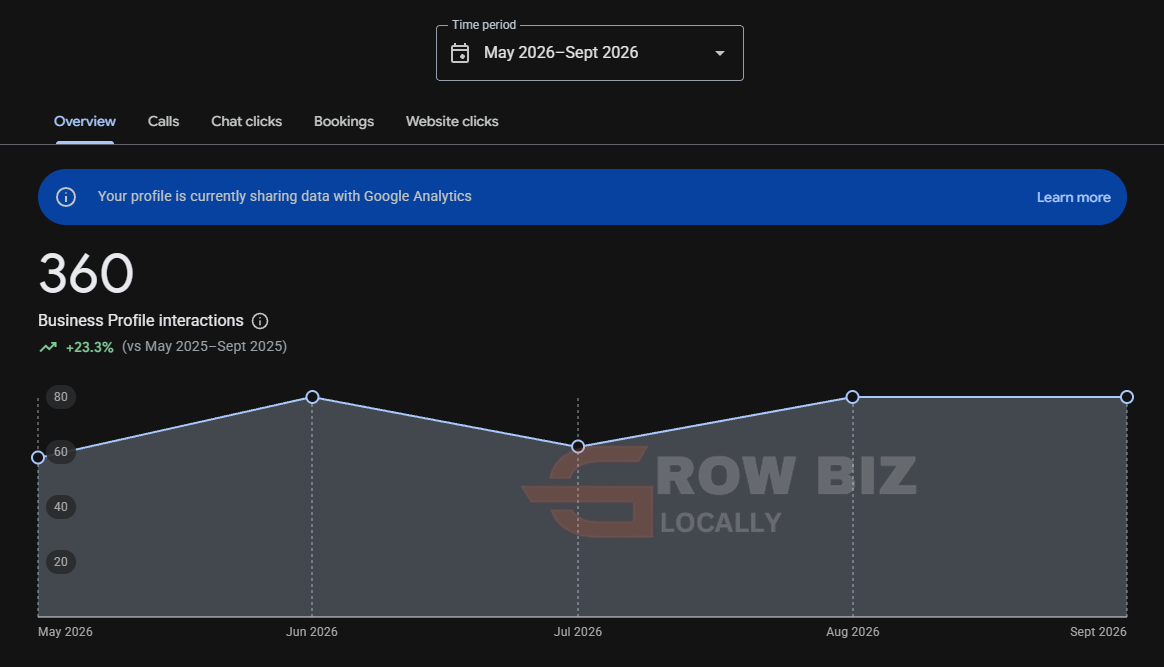Click the 40 y-axis label
1164x667 pixels.
tap(61, 507)
